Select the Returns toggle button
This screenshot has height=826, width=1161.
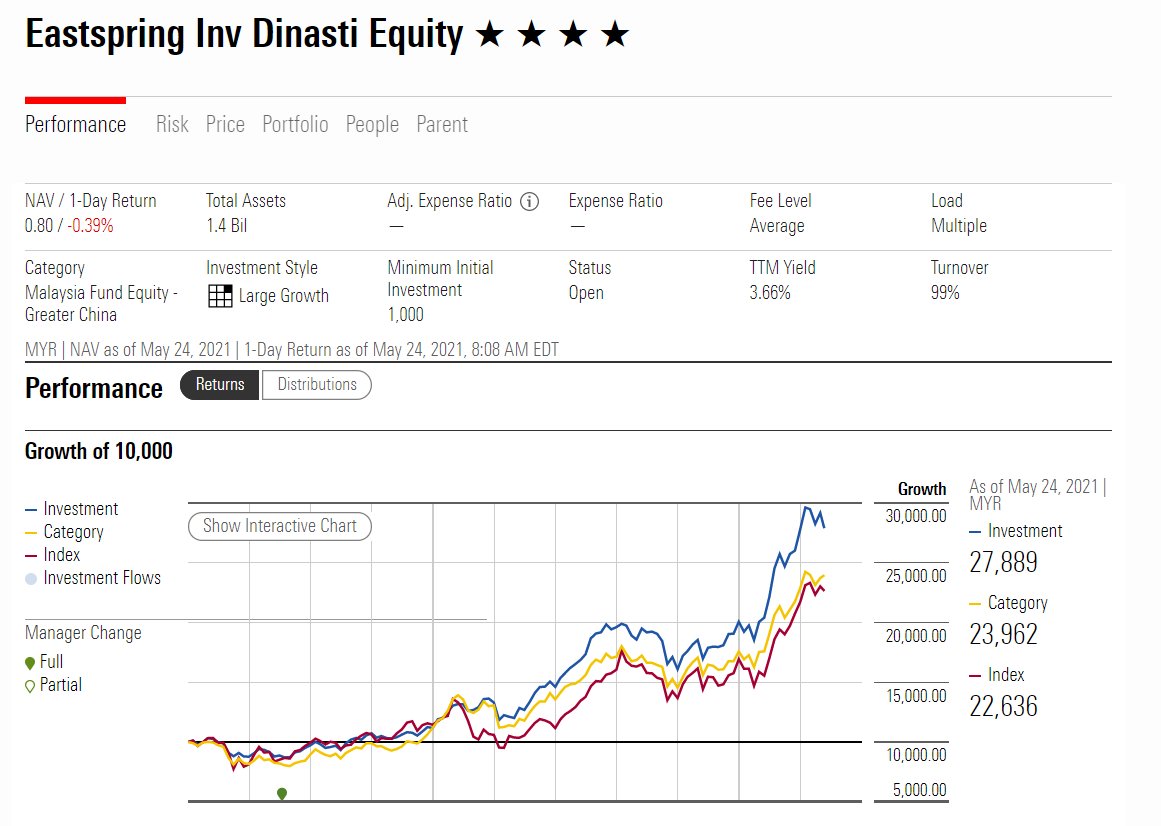pos(220,385)
